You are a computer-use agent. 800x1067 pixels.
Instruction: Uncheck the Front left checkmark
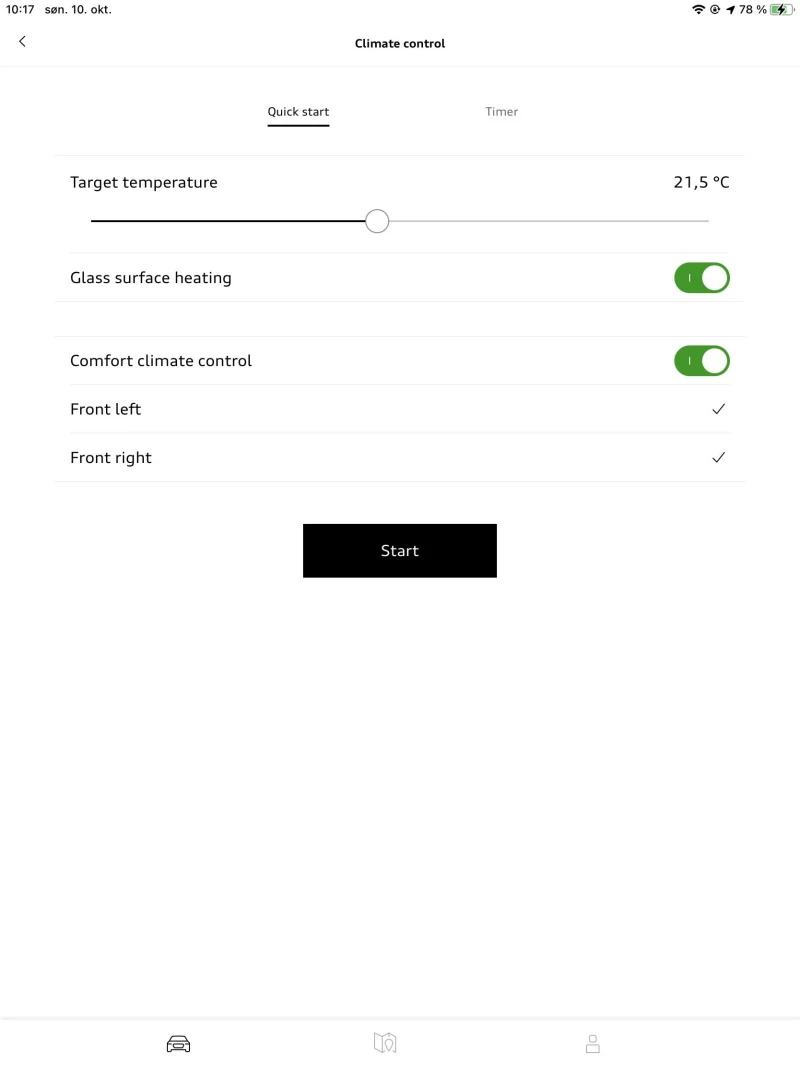coord(718,409)
